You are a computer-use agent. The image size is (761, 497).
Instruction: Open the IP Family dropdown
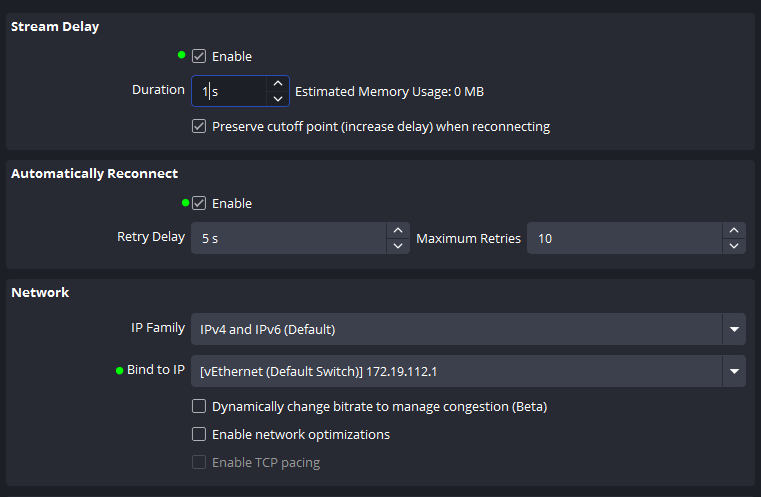(468, 329)
